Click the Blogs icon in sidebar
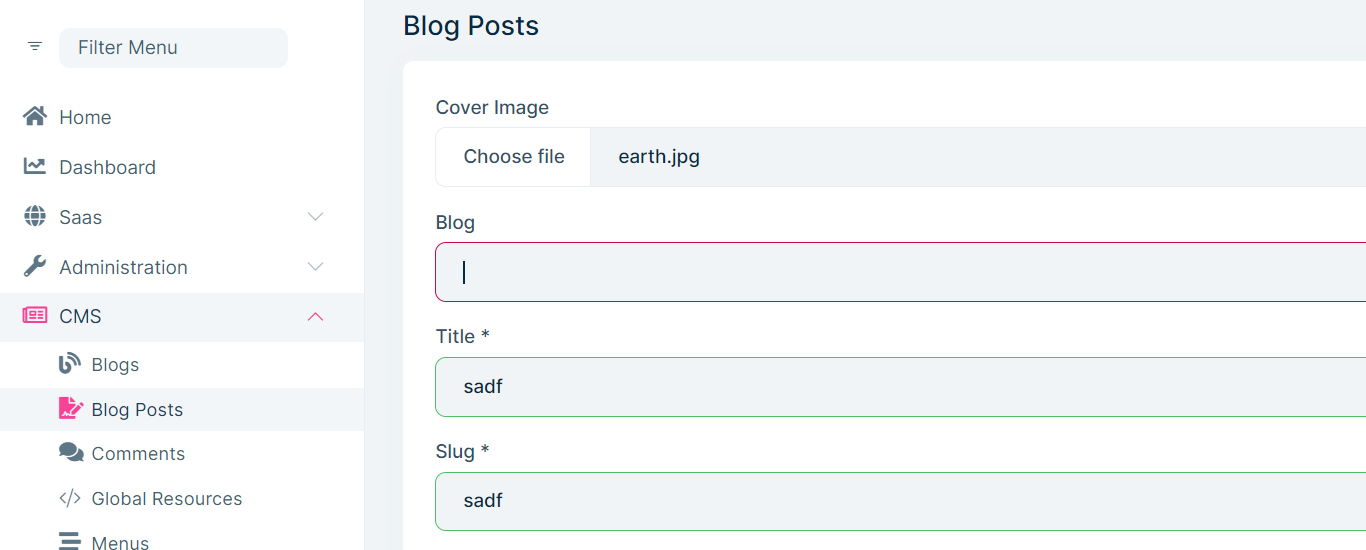The image size is (1366, 550). 70,365
